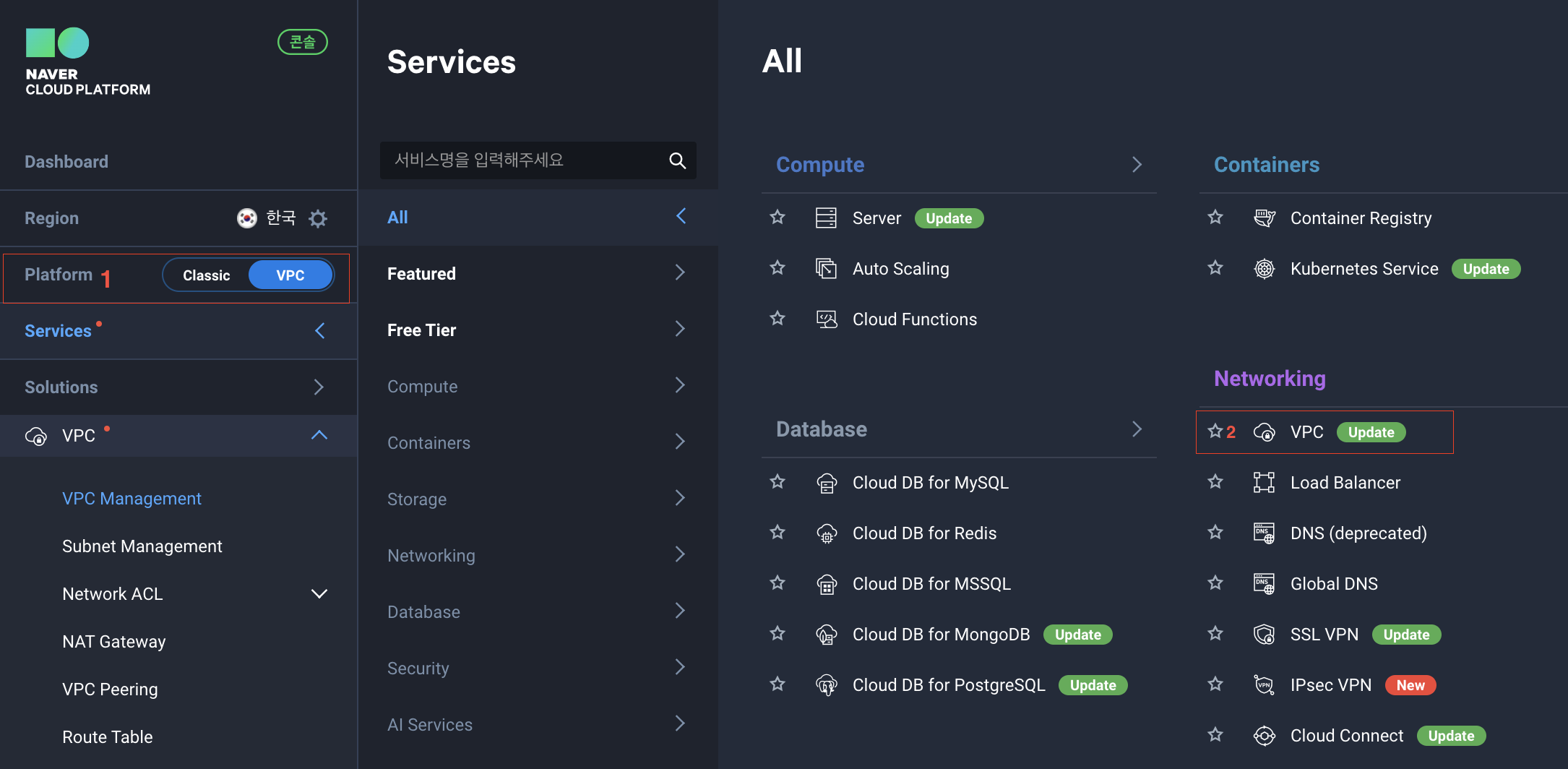Open Featured category chevron
The width and height of the screenshot is (1568, 769).
point(680,272)
